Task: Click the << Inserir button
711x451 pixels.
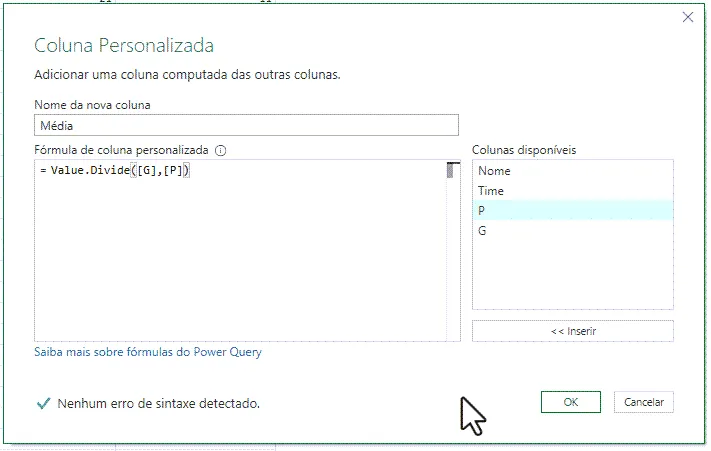Action: click(573, 331)
